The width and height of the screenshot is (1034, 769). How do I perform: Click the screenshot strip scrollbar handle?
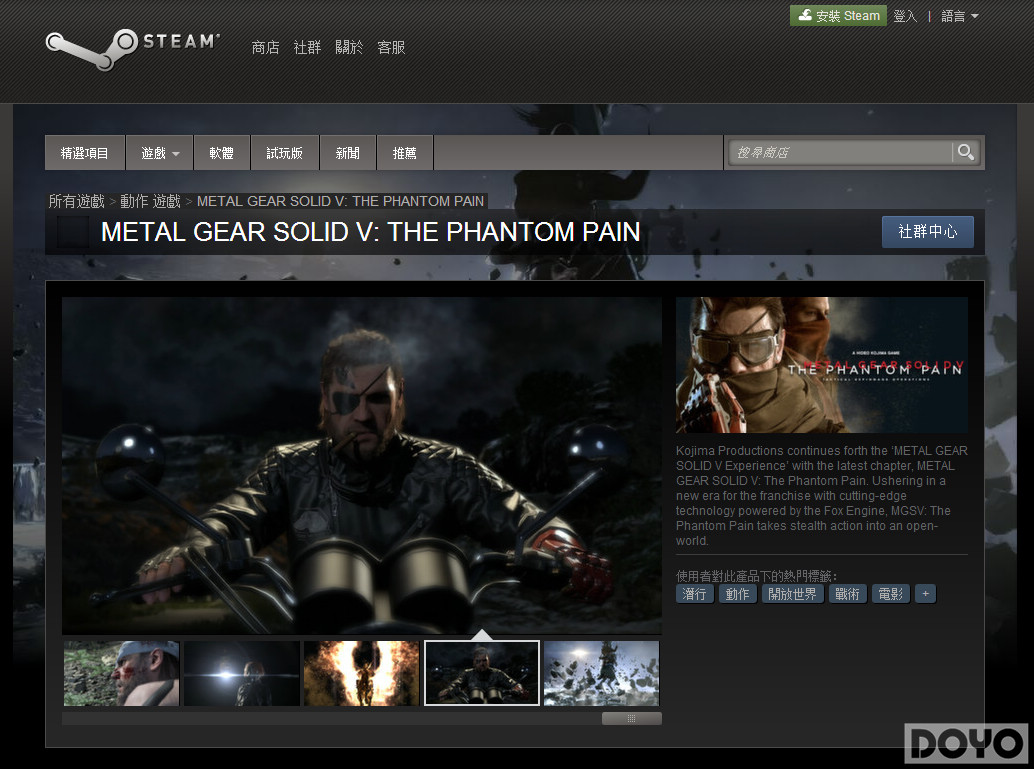[x=632, y=718]
